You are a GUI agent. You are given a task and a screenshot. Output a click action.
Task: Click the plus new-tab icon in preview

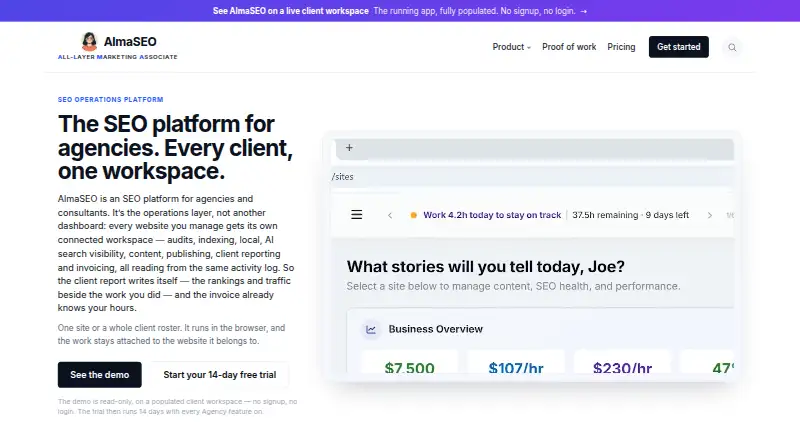[349, 148]
